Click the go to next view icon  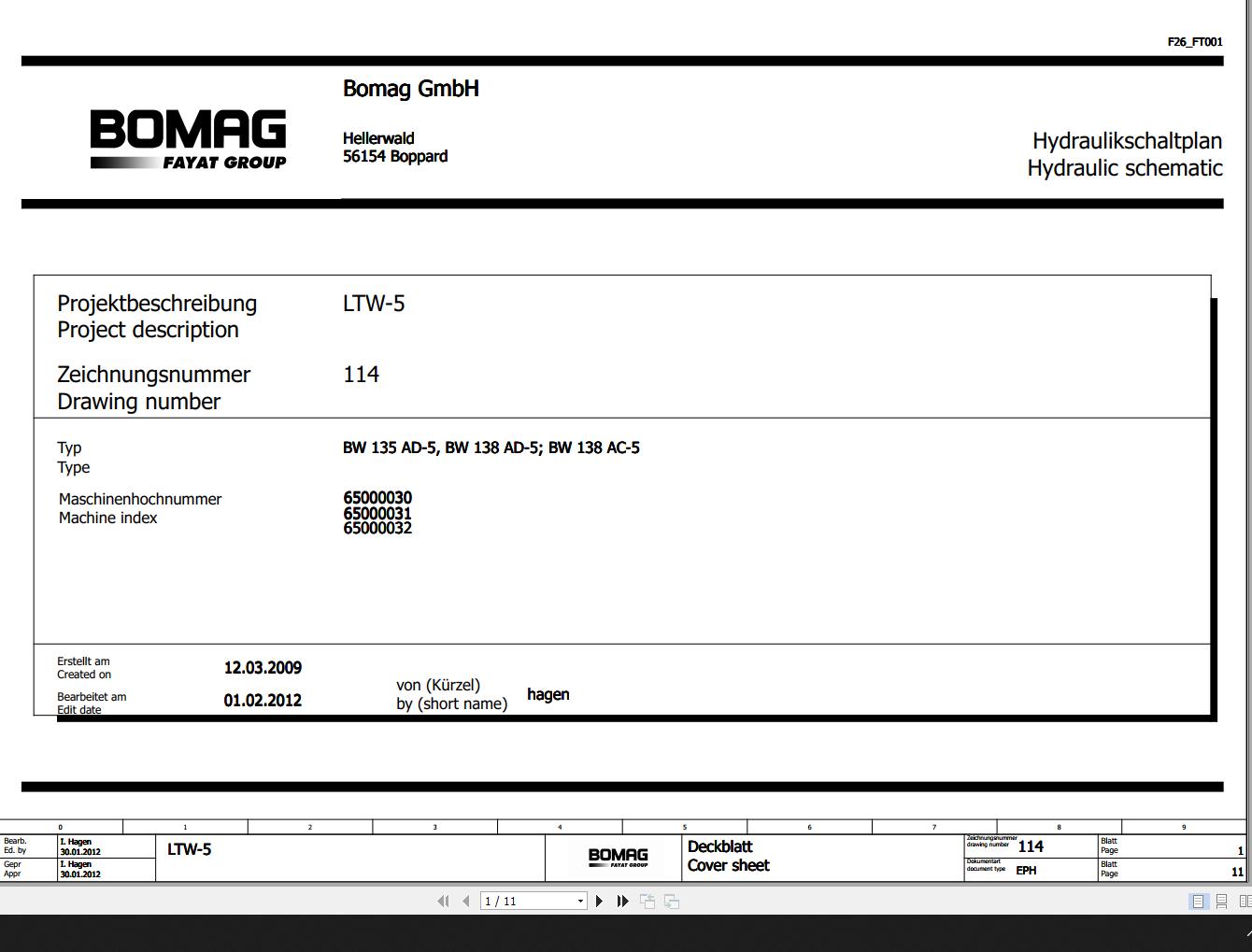672,902
